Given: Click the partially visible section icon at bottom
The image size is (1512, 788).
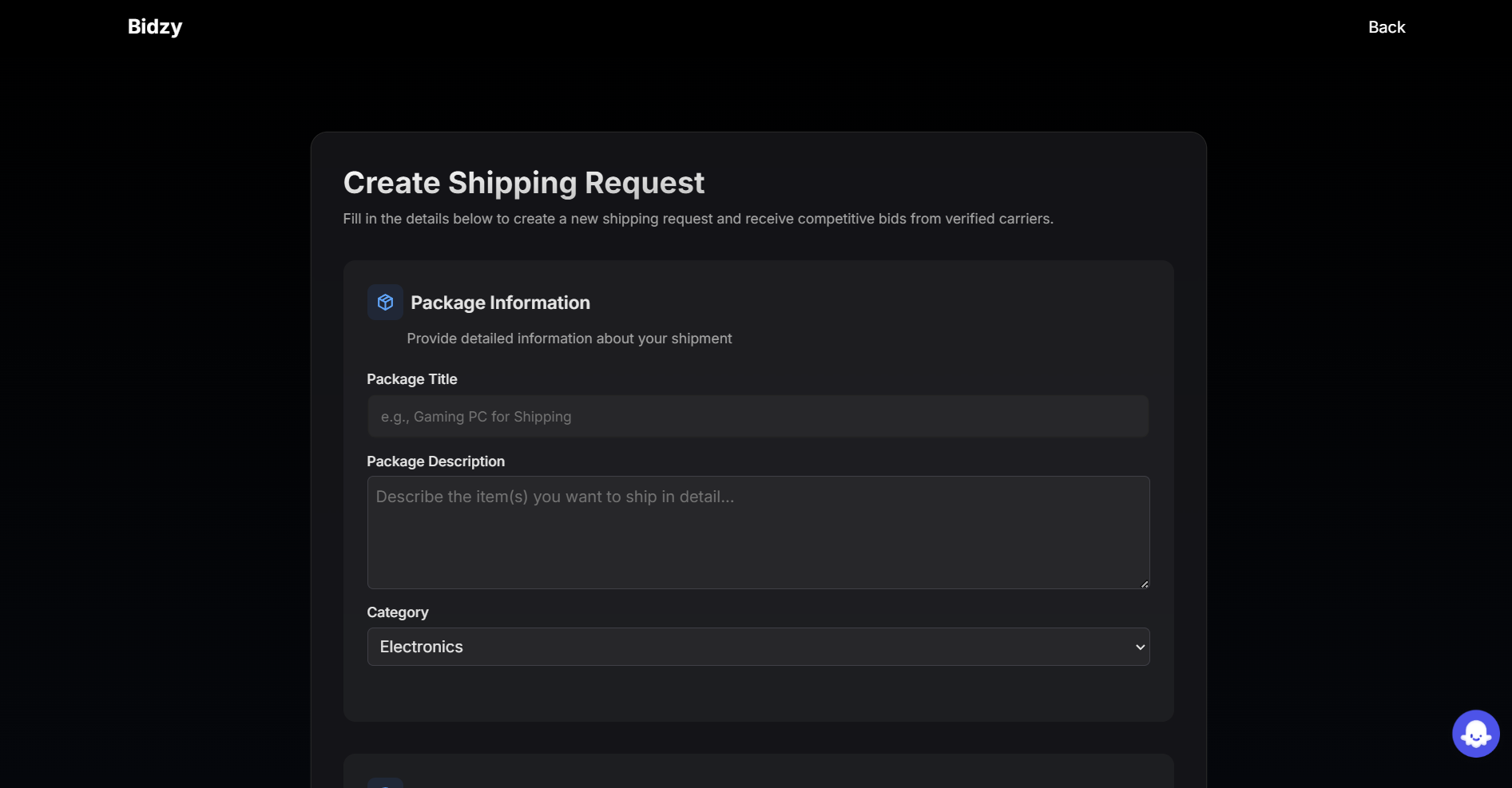Looking at the screenshot, I should [x=385, y=782].
